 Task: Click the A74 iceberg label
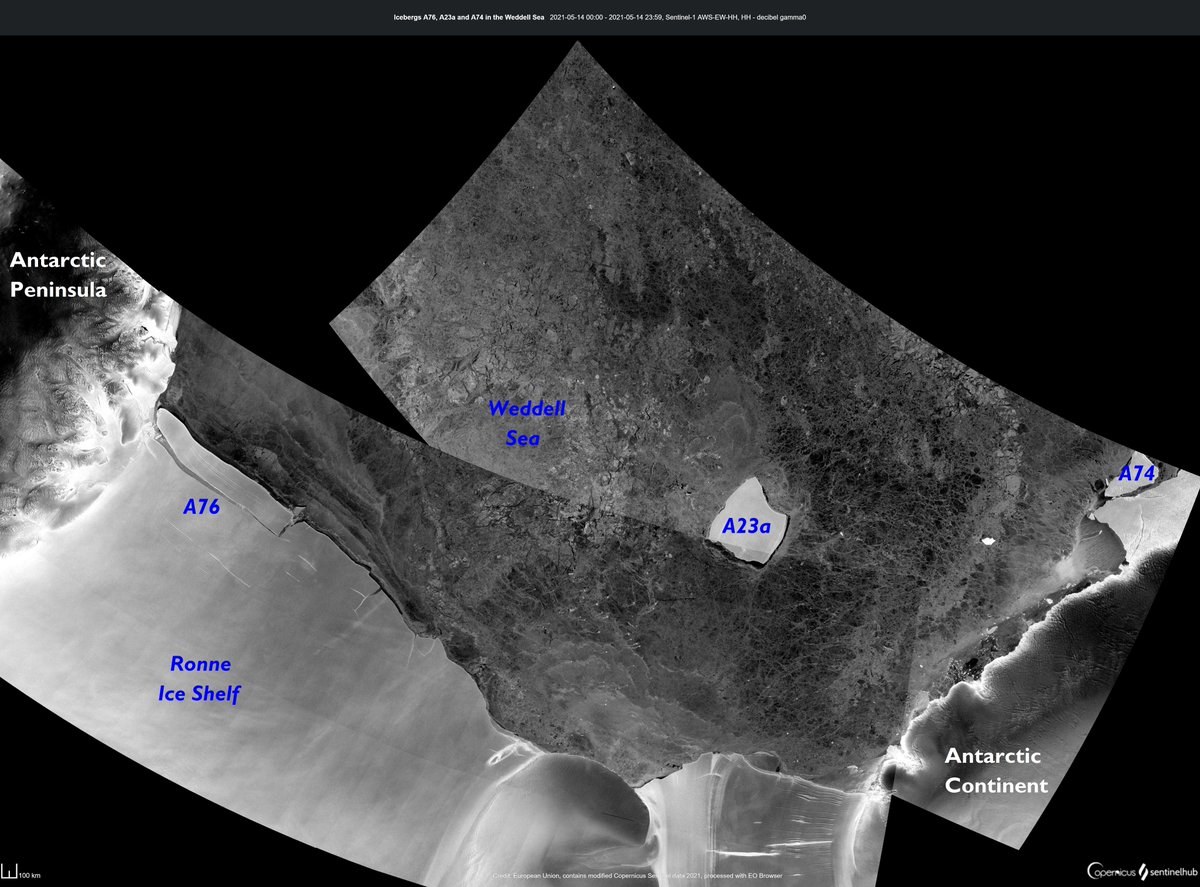(1136, 474)
